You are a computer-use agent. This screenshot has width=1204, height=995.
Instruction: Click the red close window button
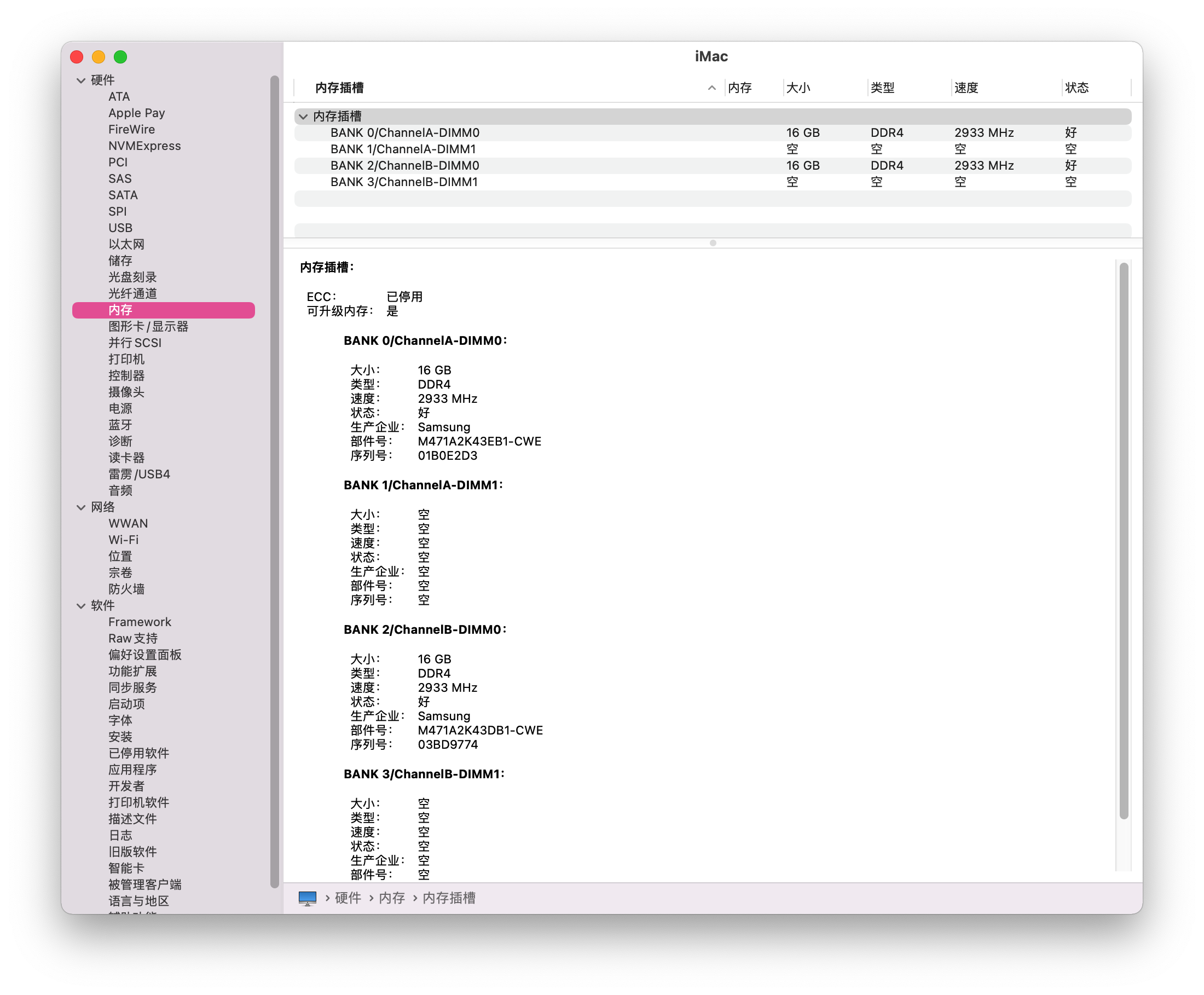click(77, 57)
